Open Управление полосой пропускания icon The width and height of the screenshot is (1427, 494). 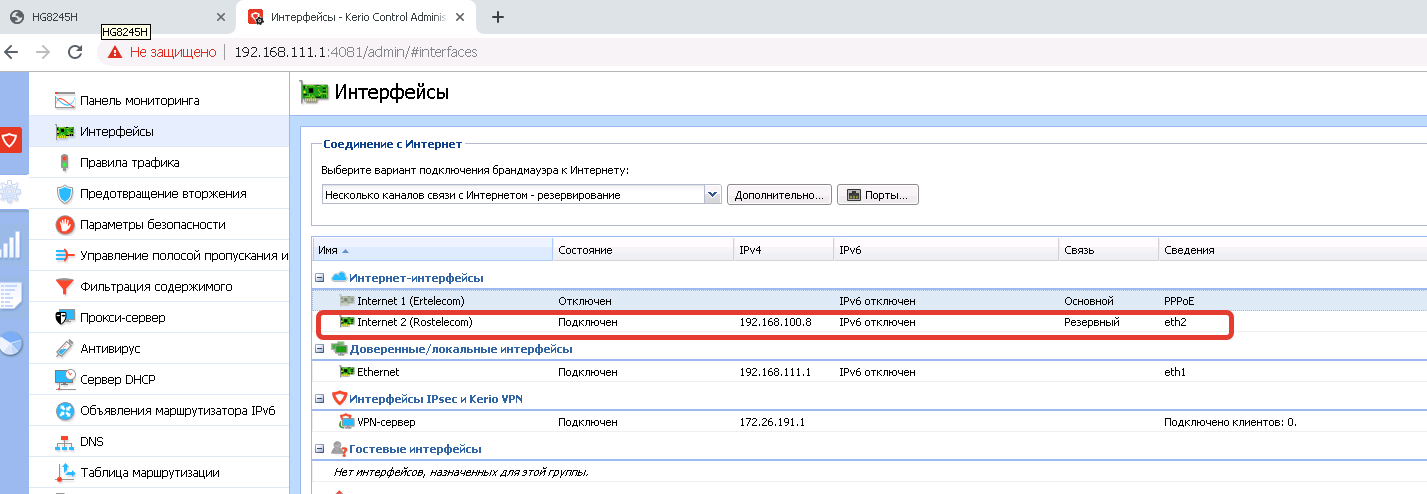click(65, 256)
